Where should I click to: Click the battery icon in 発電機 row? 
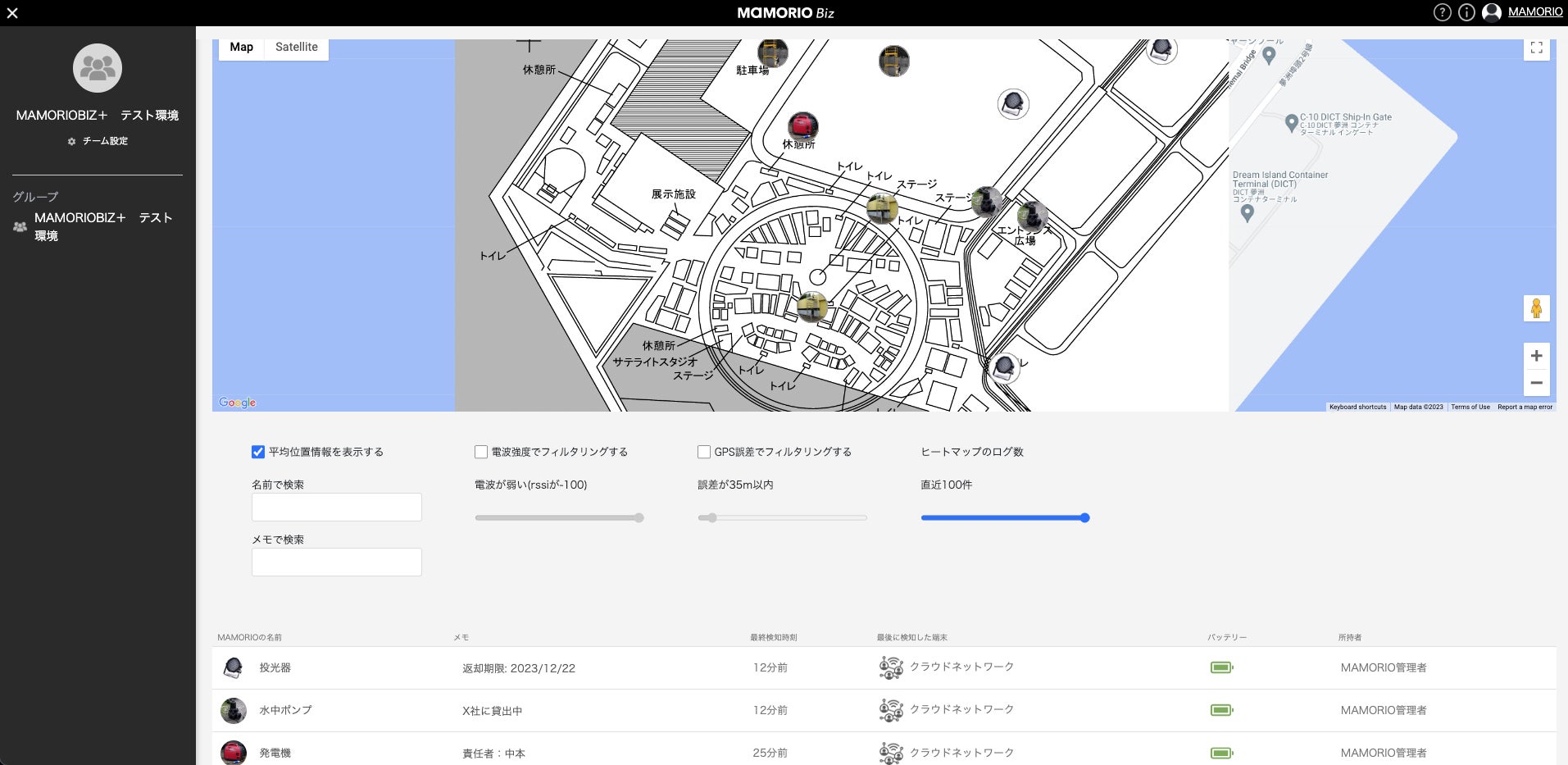pyautogui.click(x=1221, y=753)
